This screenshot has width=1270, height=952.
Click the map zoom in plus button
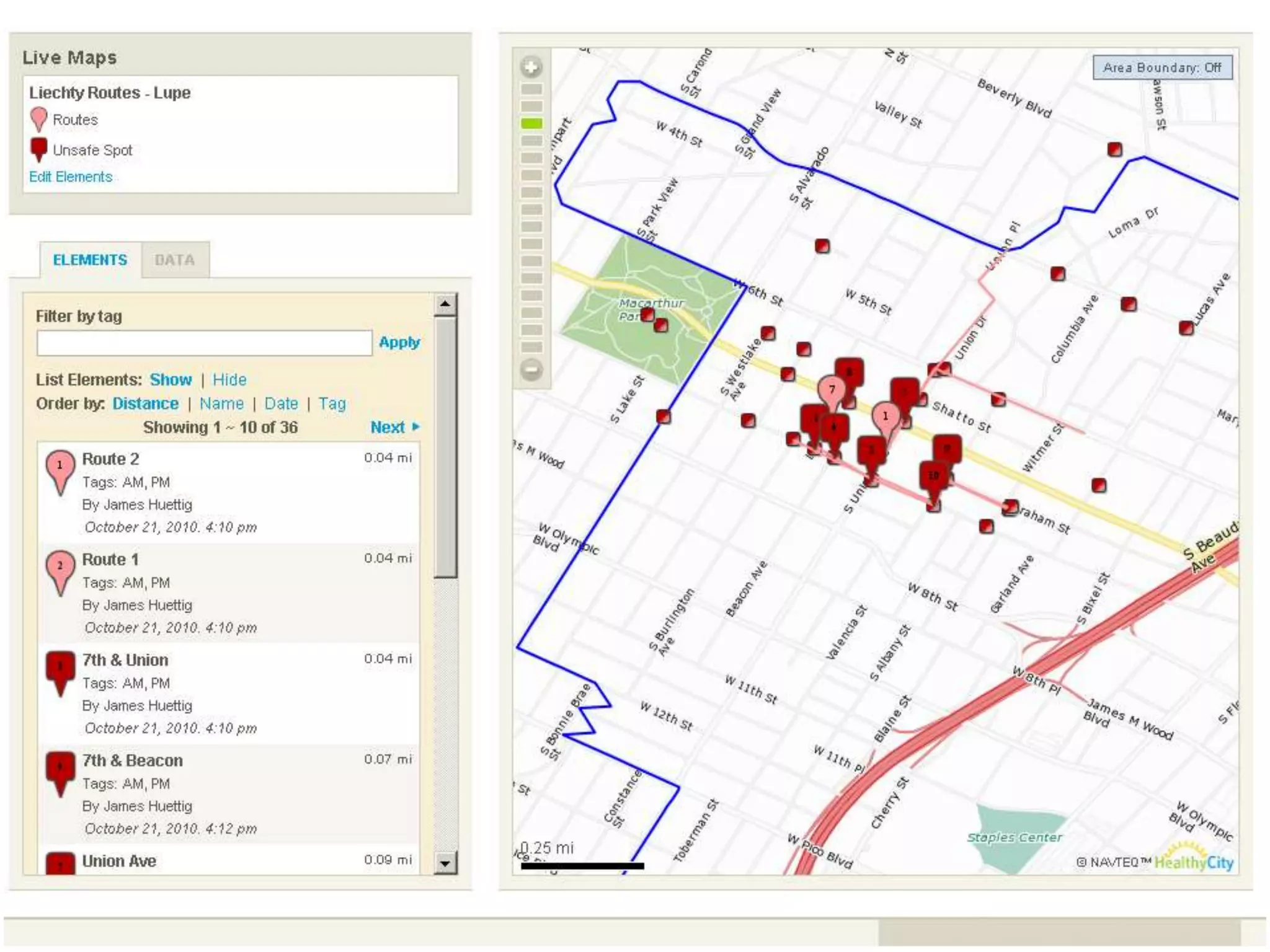tap(531, 67)
